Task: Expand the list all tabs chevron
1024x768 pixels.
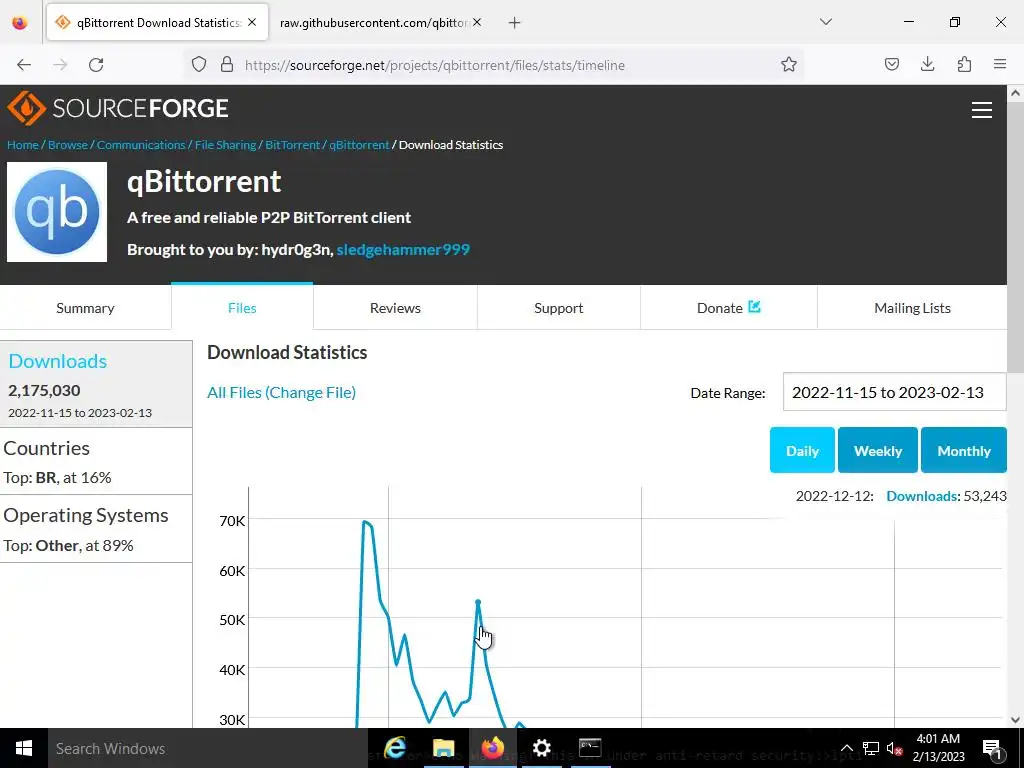Action: click(826, 22)
